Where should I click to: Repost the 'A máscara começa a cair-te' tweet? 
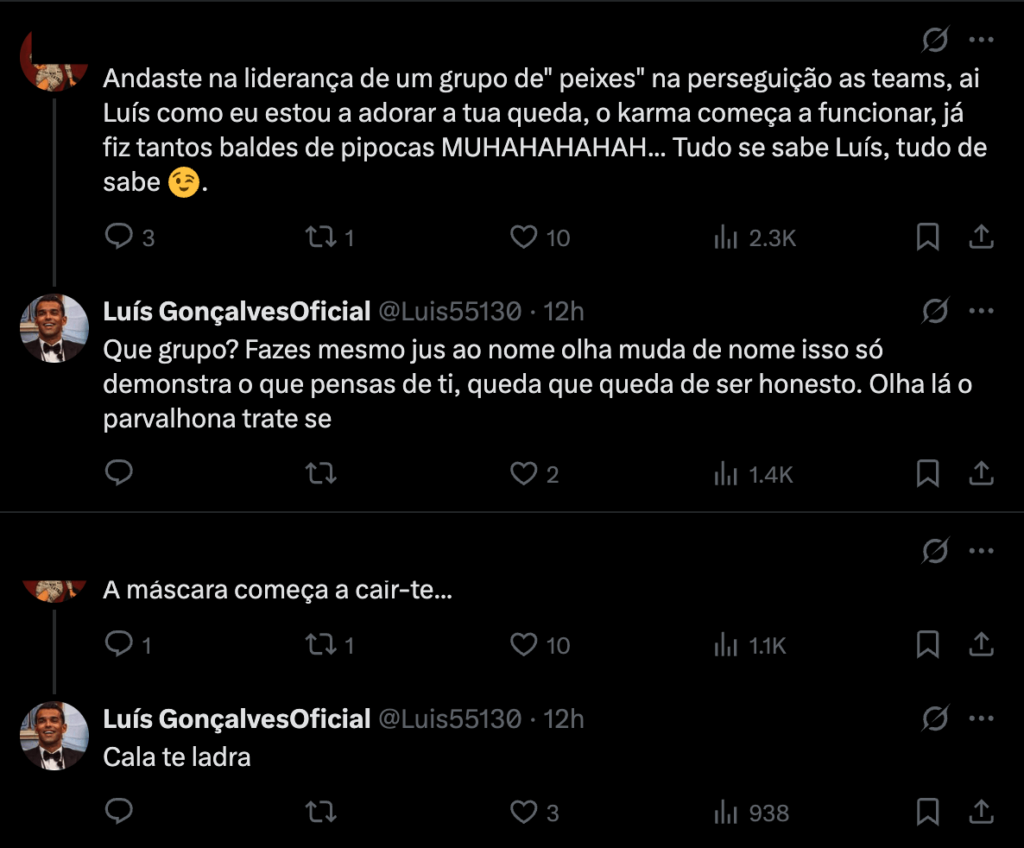tap(320, 645)
